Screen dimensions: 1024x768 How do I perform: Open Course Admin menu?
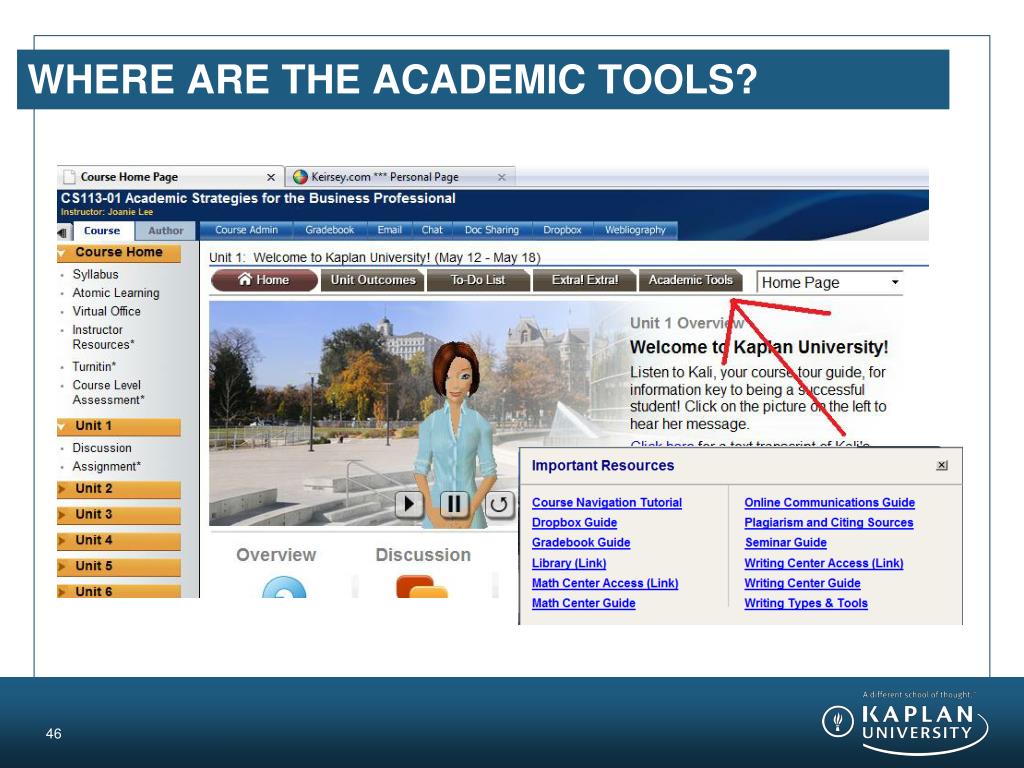[x=246, y=230]
